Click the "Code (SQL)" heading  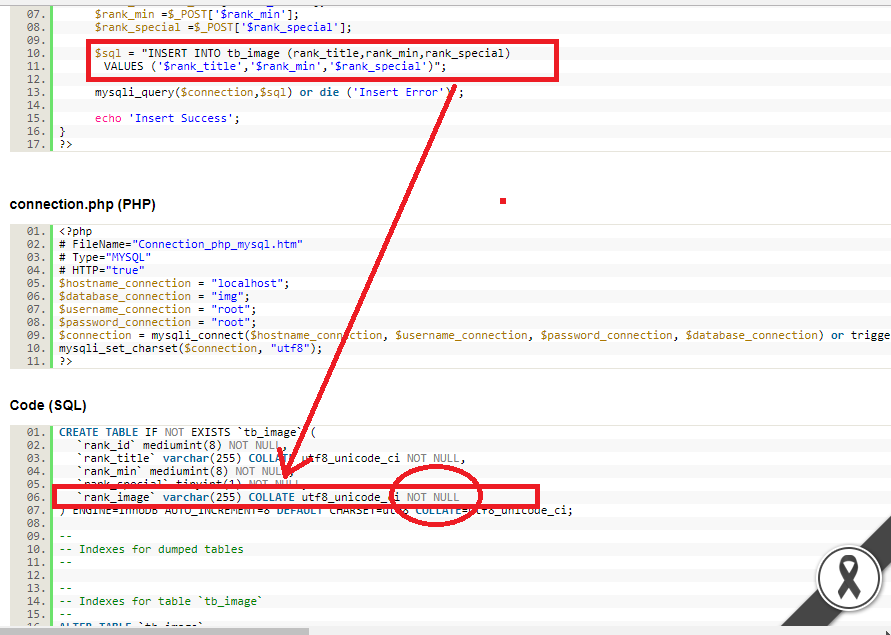tap(48, 405)
